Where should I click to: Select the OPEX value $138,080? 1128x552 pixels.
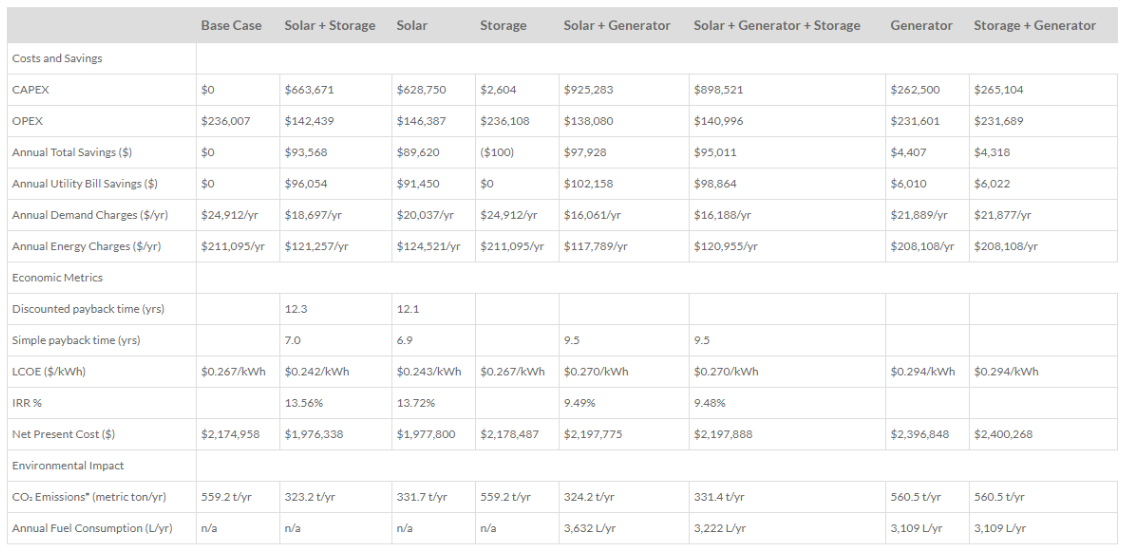588,121
